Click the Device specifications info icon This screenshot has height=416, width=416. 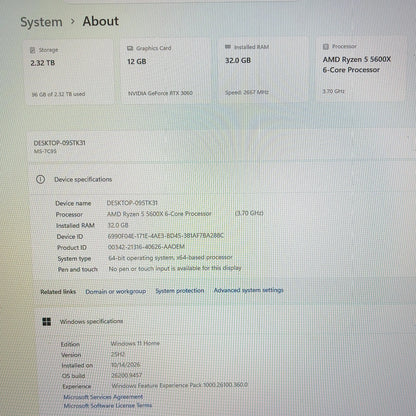click(x=40, y=180)
